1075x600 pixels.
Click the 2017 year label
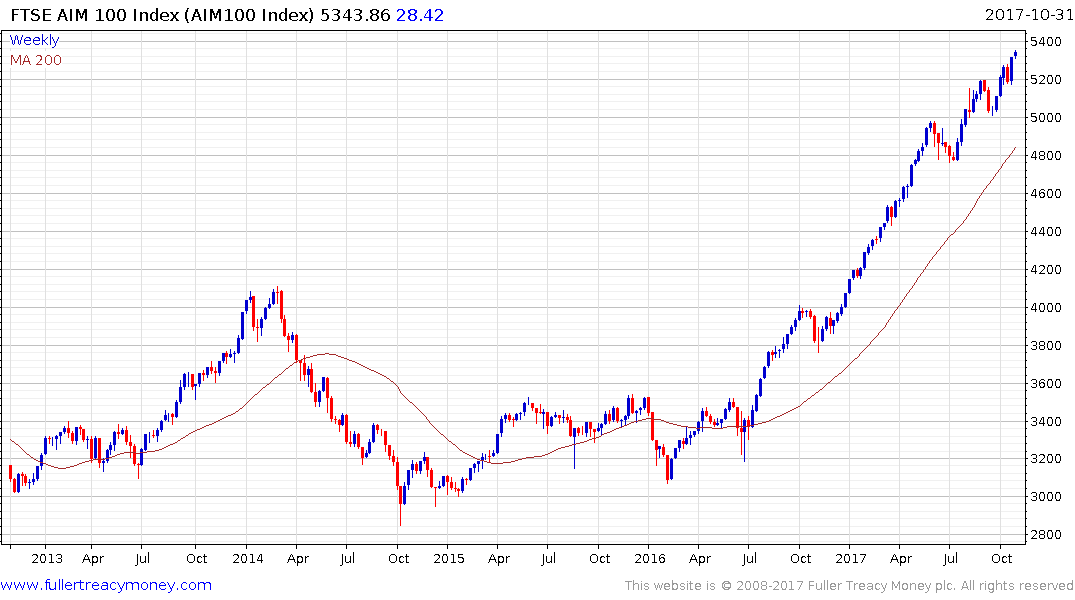pos(850,558)
